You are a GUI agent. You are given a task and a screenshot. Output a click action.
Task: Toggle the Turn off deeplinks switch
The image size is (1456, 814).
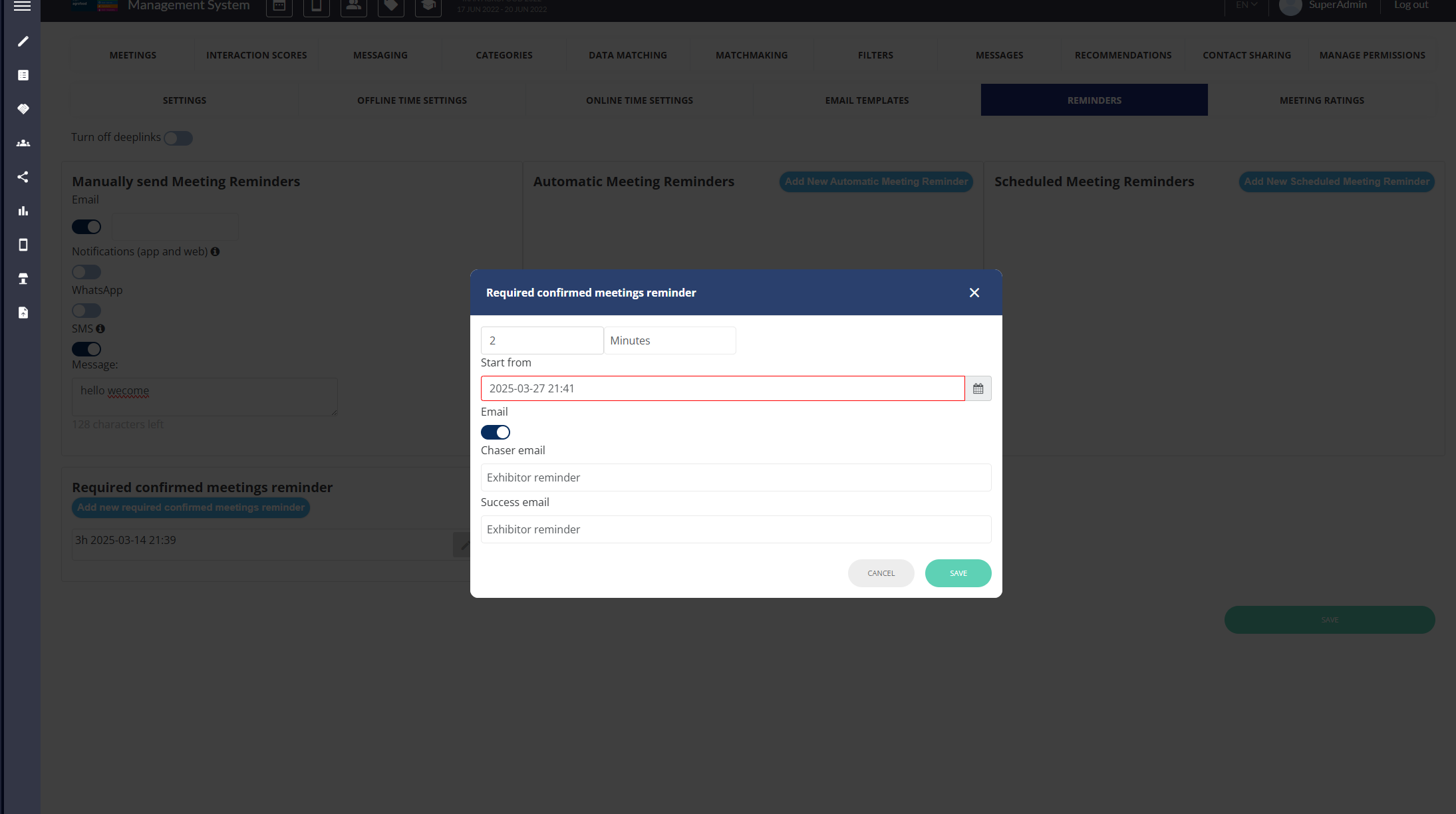click(x=178, y=138)
